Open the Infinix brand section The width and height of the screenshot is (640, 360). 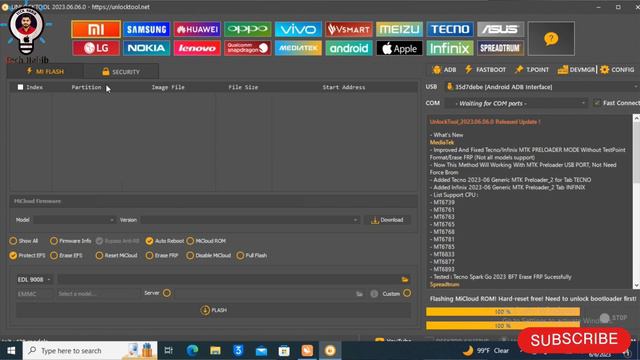coord(450,48)
